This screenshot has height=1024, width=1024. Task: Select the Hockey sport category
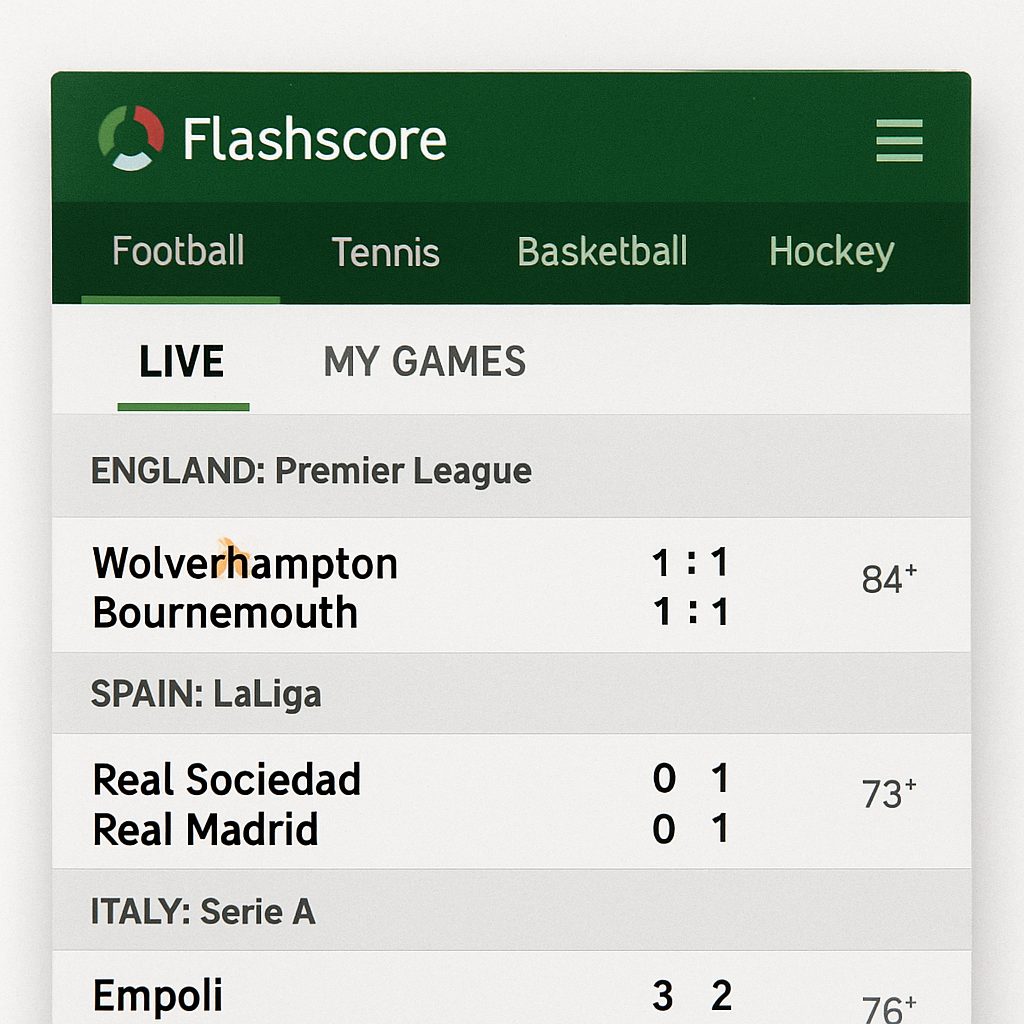point(831,253)
